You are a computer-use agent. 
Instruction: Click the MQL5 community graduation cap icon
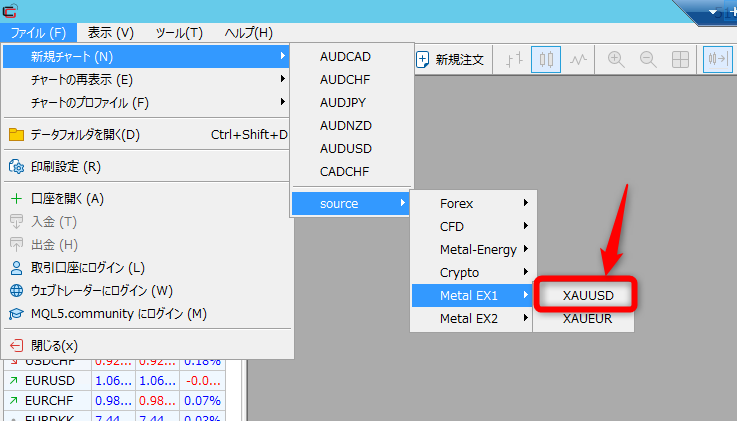(16, 314)
